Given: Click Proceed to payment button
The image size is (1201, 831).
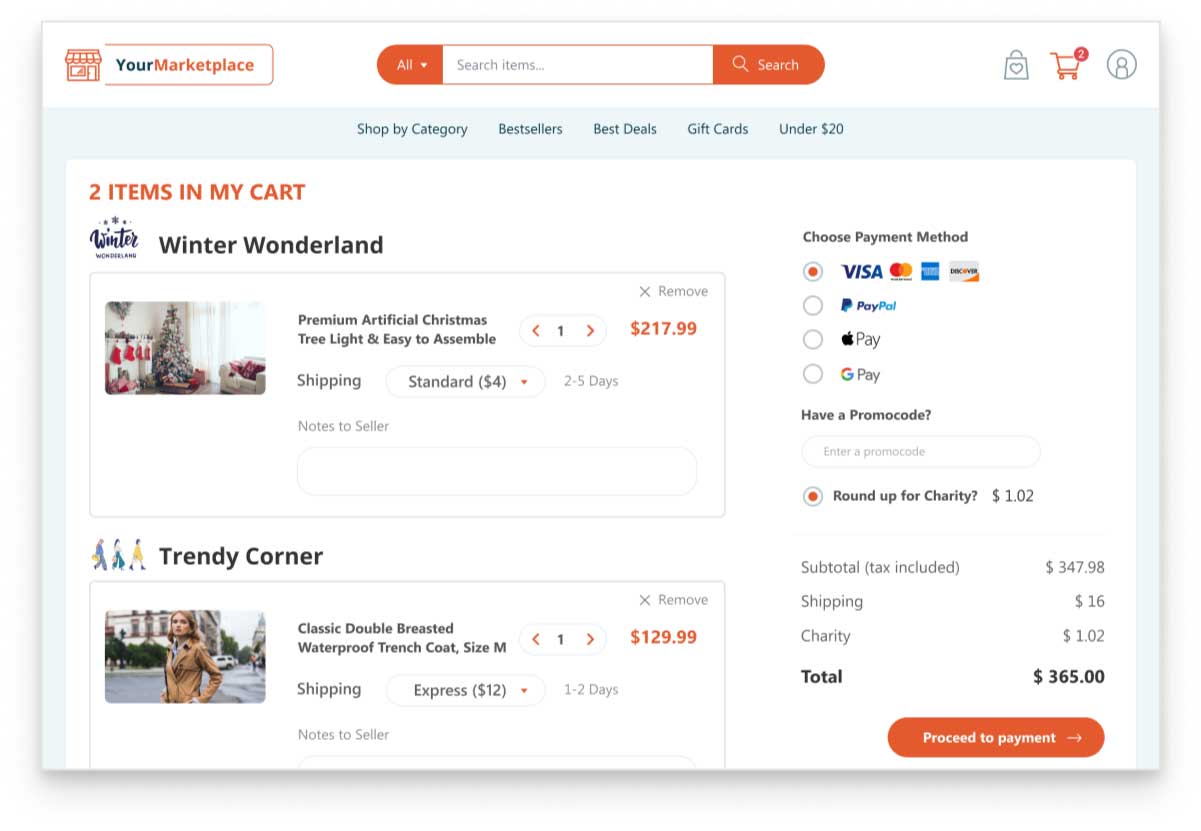Looking at the screenshot, I should (995, 738).
